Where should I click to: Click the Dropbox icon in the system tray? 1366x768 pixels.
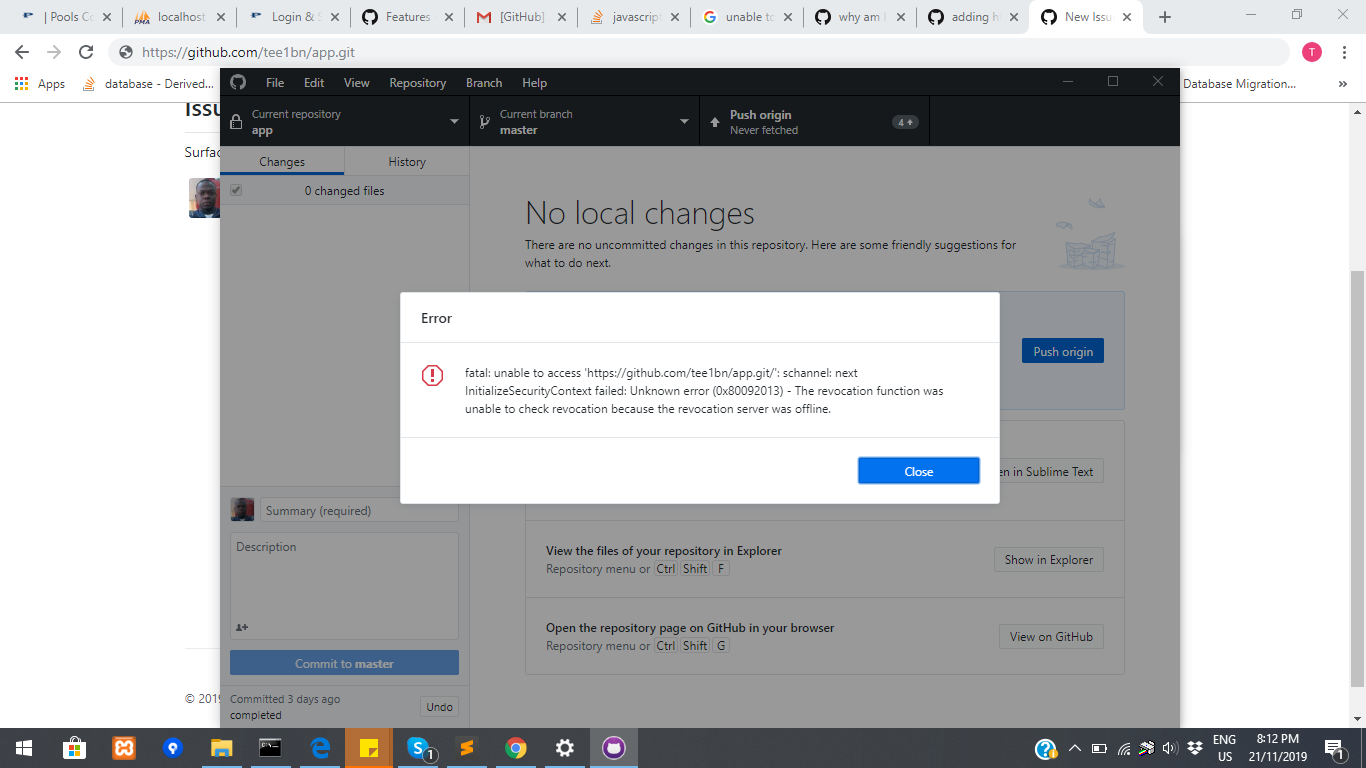pyautogui.click(x=1194, y=747)
